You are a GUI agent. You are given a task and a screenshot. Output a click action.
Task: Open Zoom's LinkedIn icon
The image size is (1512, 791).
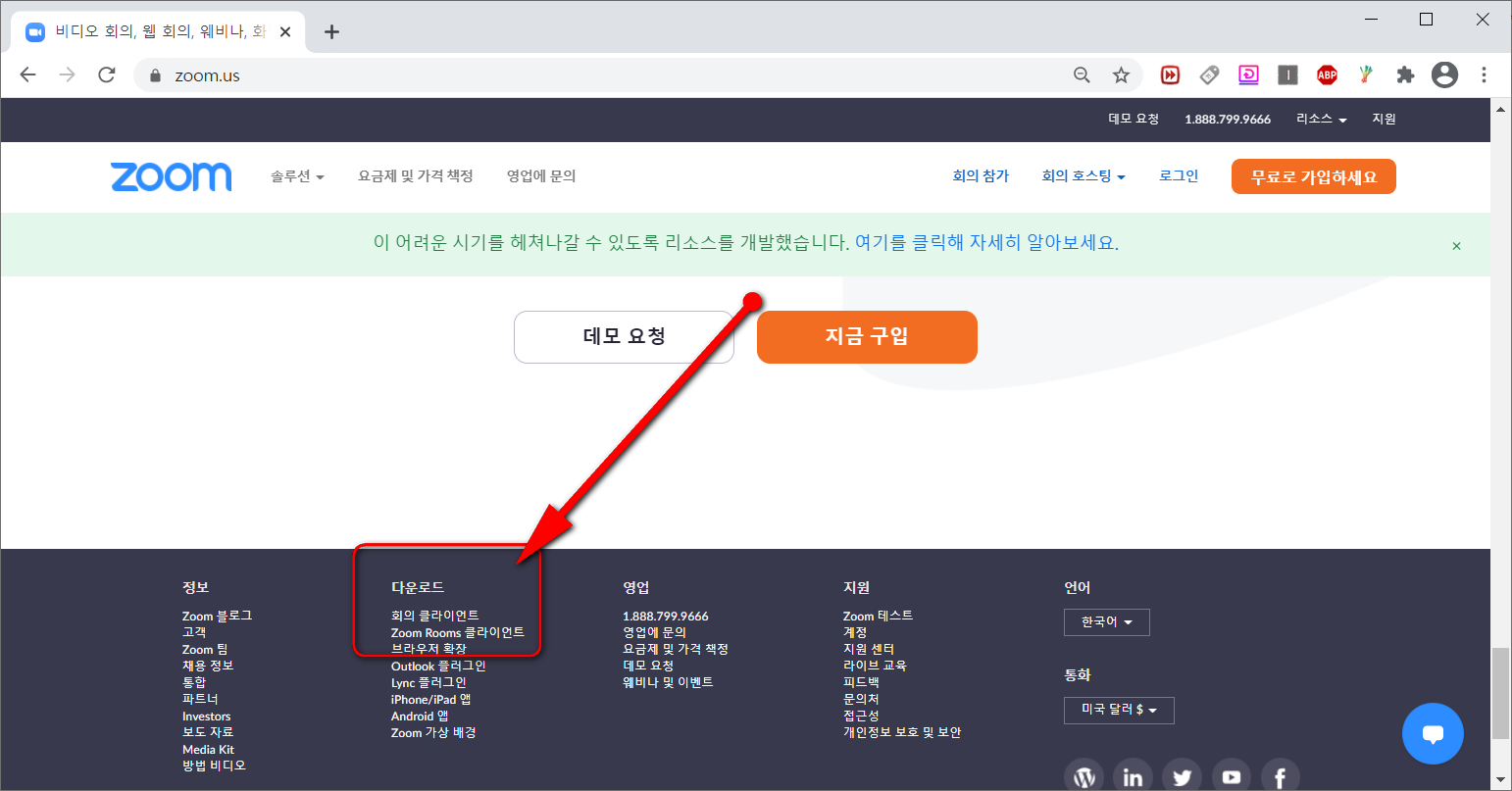point(1133,777)
